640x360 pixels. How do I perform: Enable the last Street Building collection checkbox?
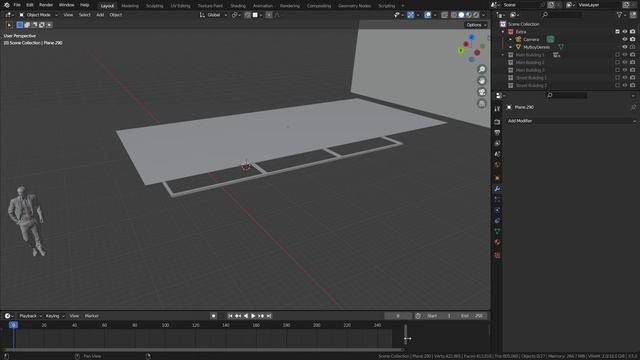tap(617, 86)
